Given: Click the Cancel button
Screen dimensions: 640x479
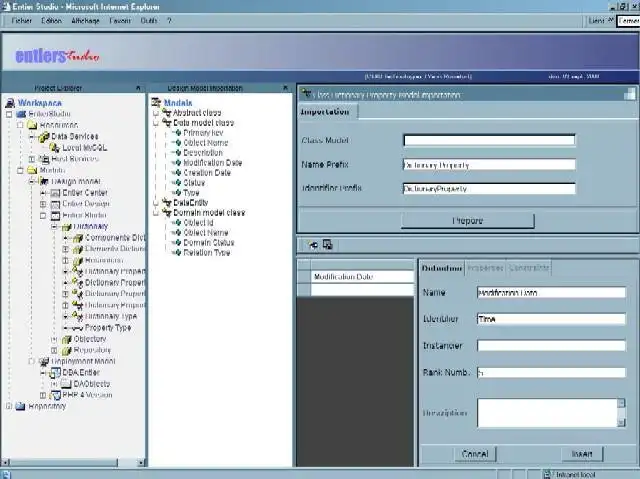Looking at the screenshot, I should [475, 454].
